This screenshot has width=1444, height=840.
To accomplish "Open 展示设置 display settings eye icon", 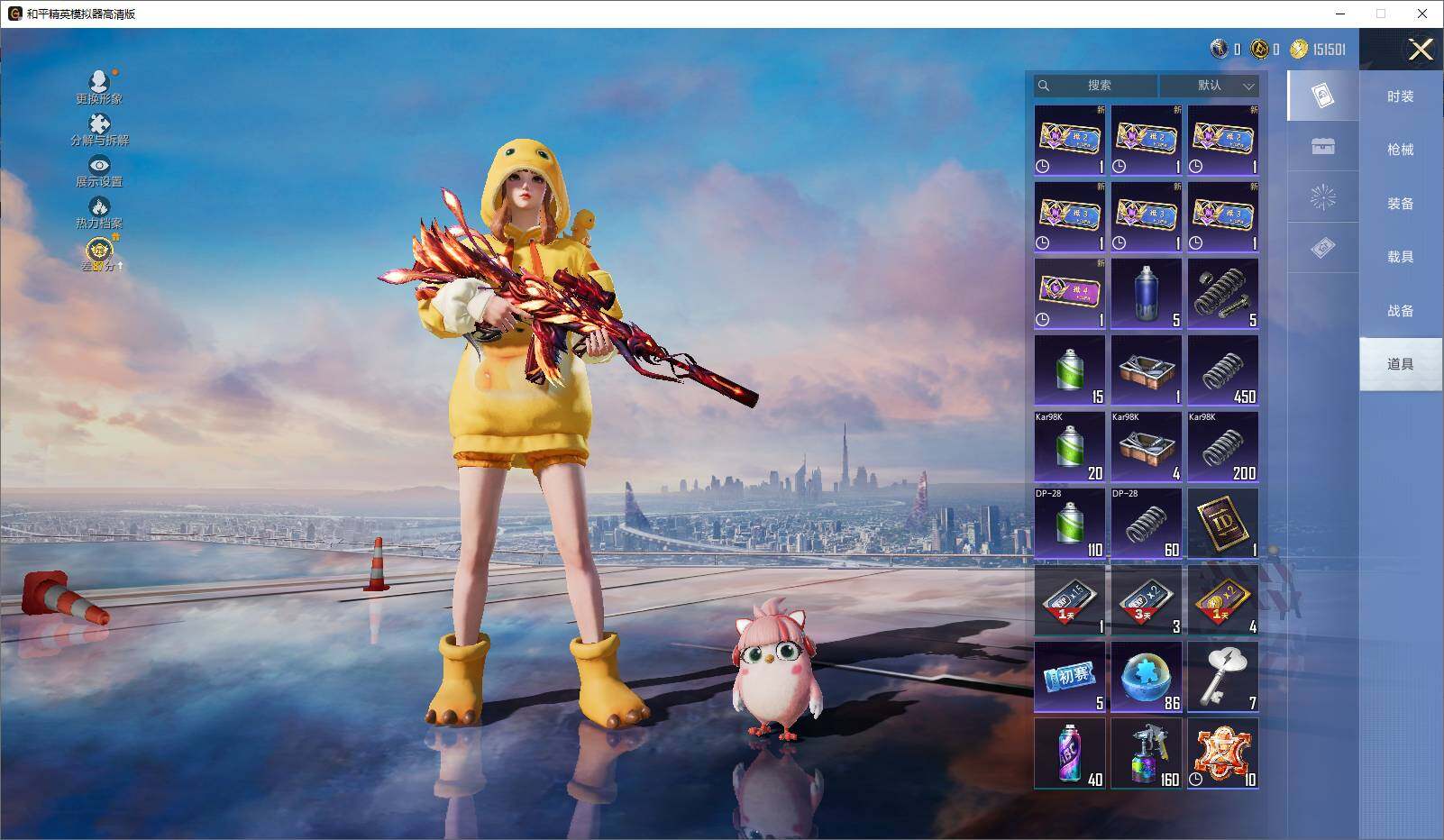I will tap(99, 165).
